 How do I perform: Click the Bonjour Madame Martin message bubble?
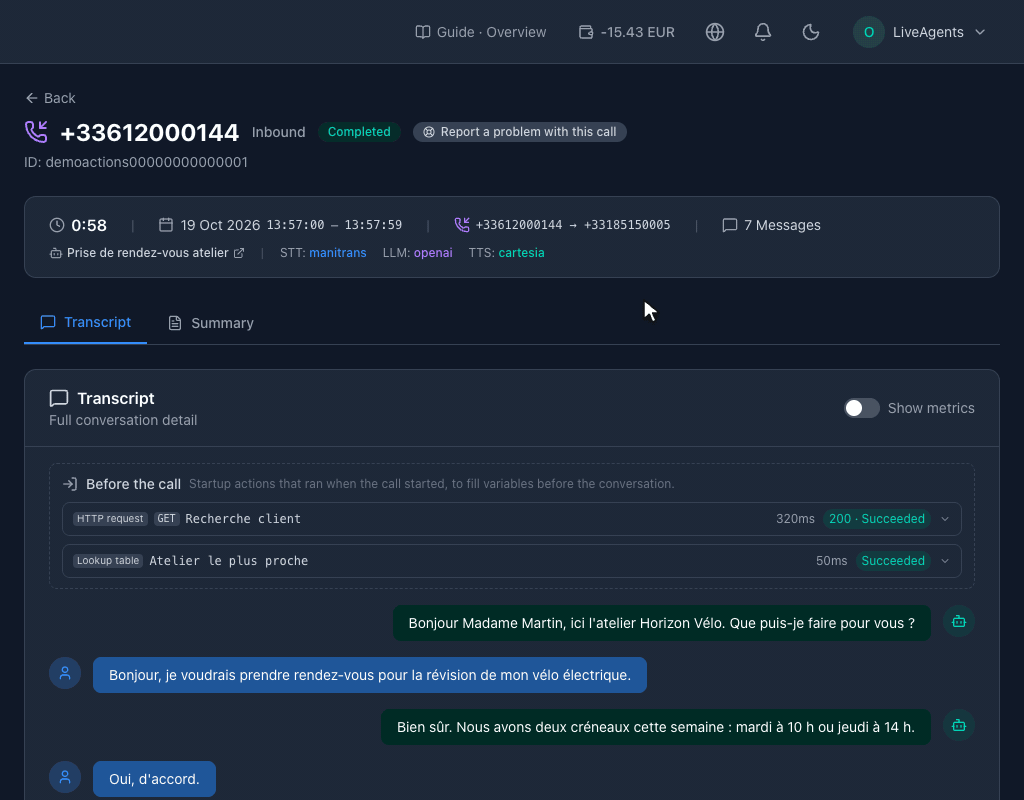click(x=662, y=623)
